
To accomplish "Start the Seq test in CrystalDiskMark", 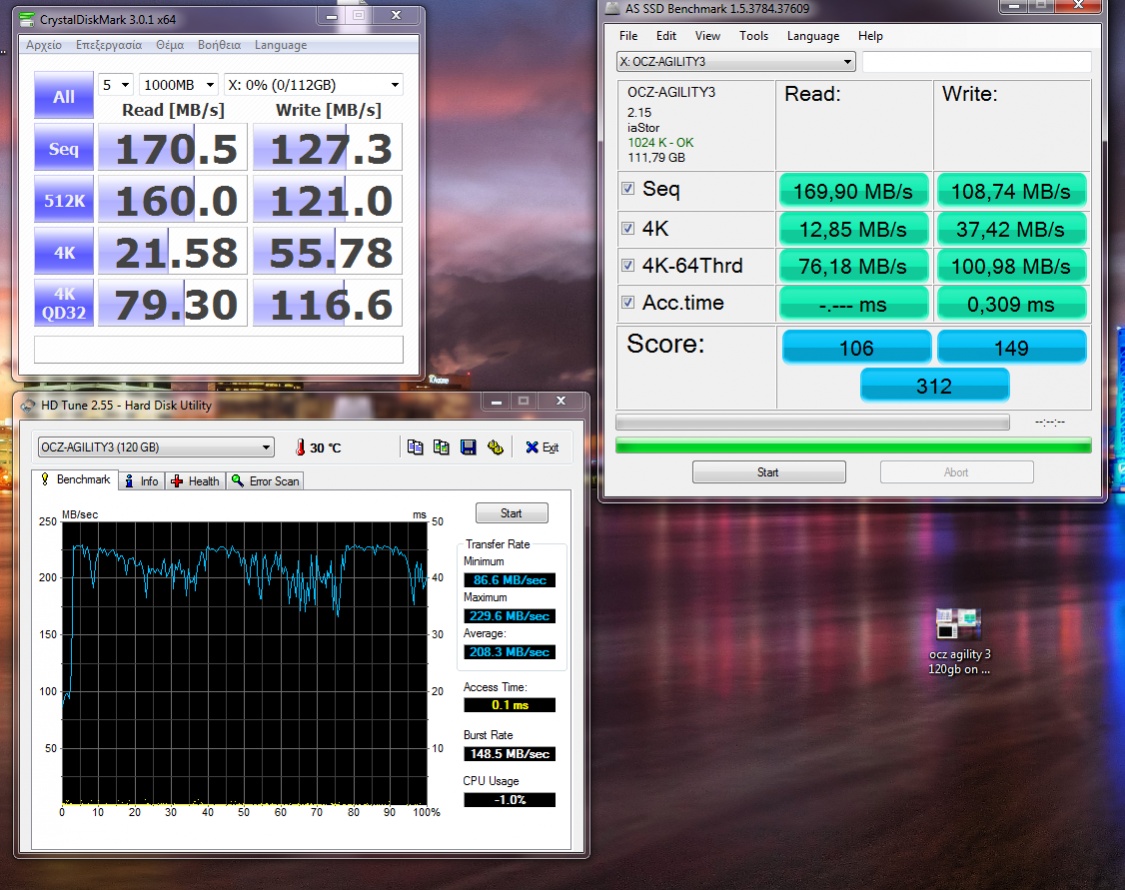I will point(64,149).
